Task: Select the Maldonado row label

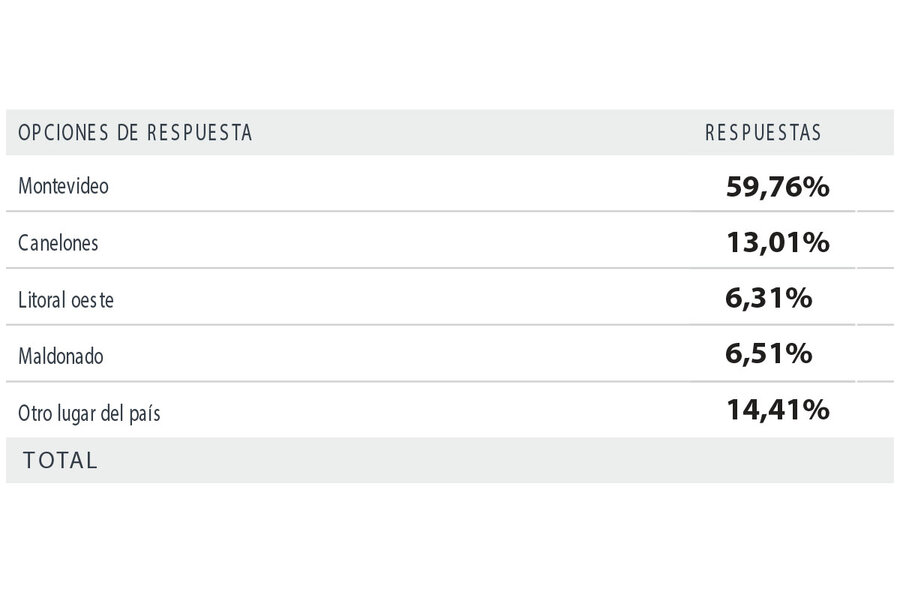Action: pos(61,356)
